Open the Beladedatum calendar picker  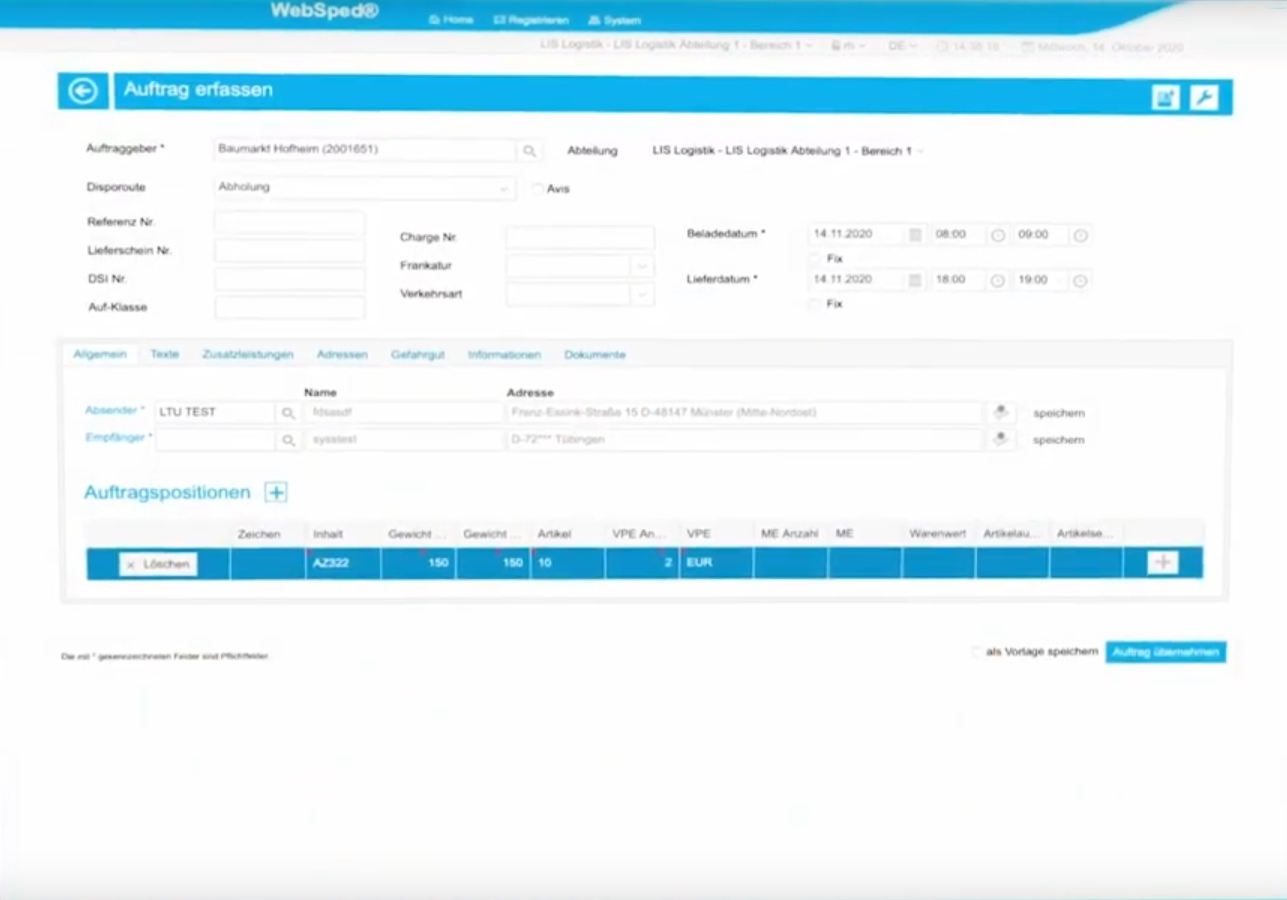915,234
